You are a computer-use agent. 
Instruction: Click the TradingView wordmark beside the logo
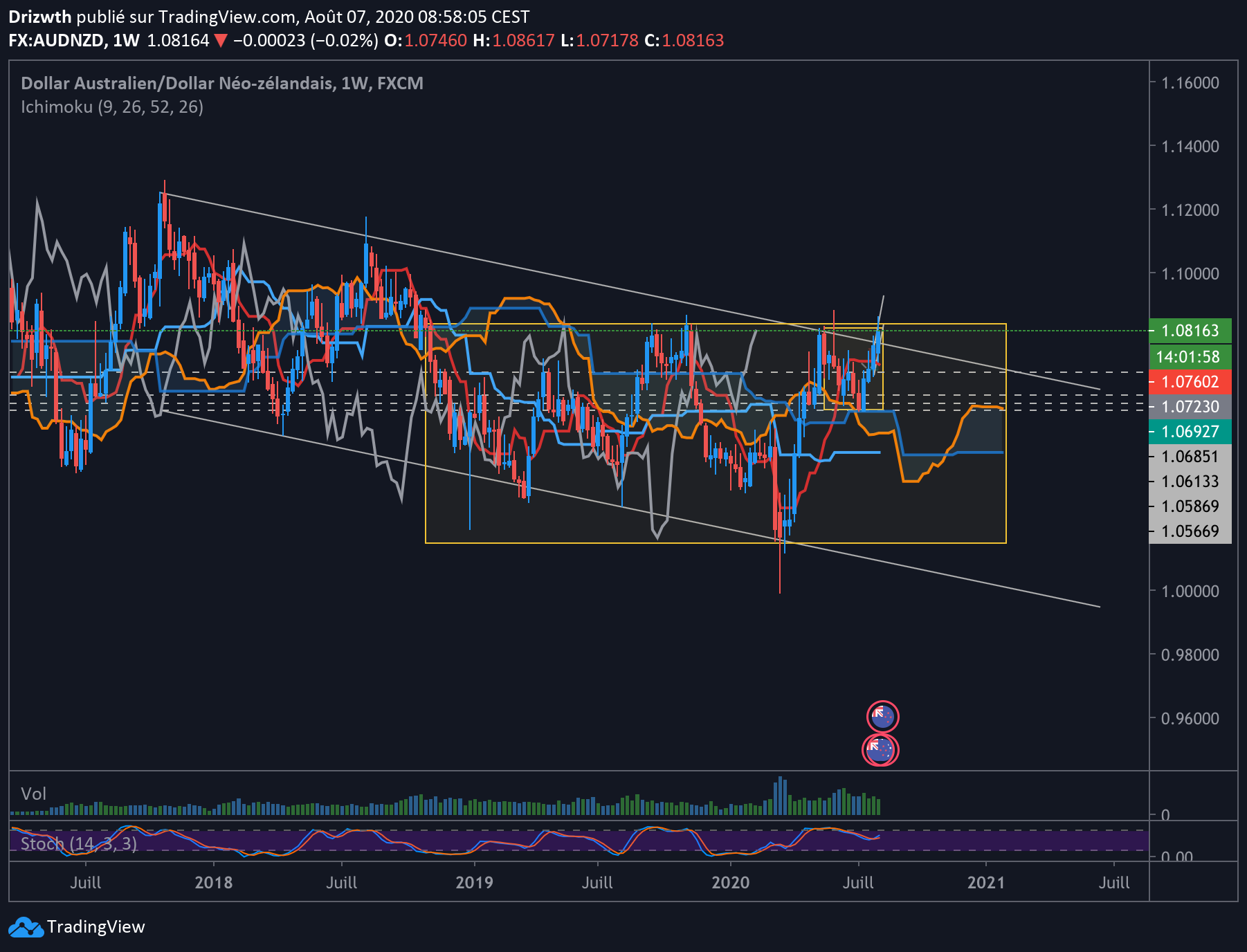pos(96,927)
